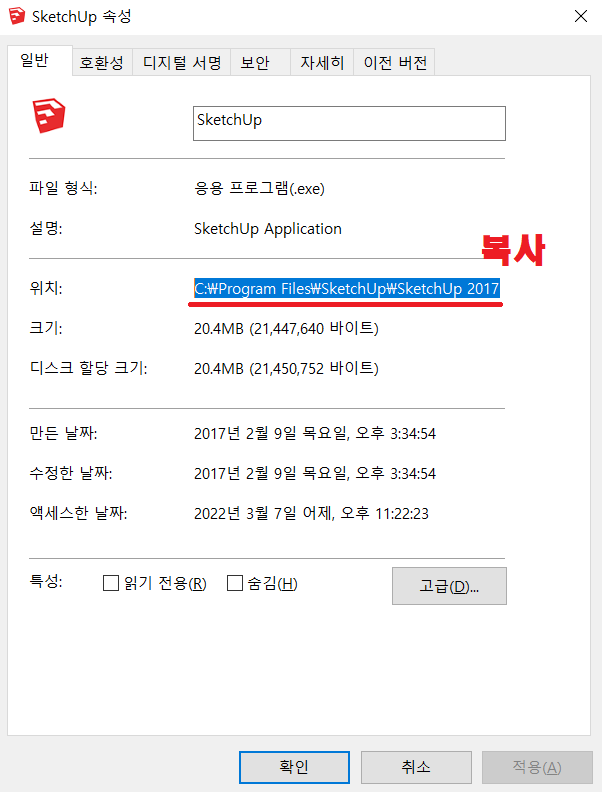Image resolution: width=602 pixels, height=792 pixels.
Task: Toggle the 숨김 hidden checkbox
Action: click(x=235, y=583)
